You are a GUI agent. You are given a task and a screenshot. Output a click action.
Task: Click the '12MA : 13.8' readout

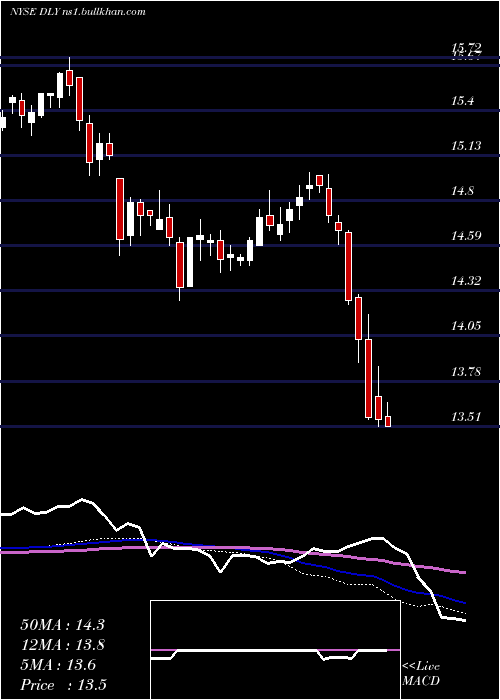[62, 645]
